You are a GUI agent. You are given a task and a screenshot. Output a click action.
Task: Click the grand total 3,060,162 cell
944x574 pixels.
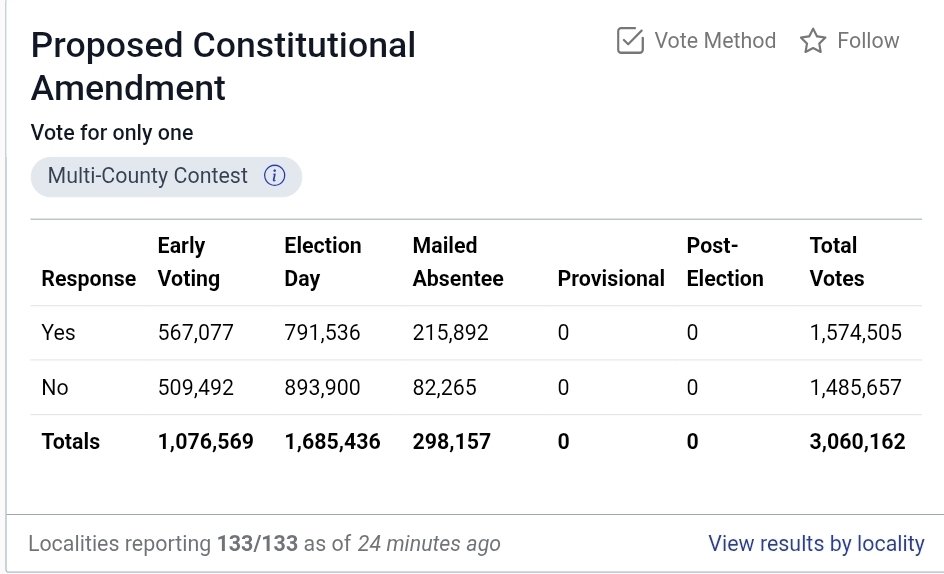pos(857,441)
